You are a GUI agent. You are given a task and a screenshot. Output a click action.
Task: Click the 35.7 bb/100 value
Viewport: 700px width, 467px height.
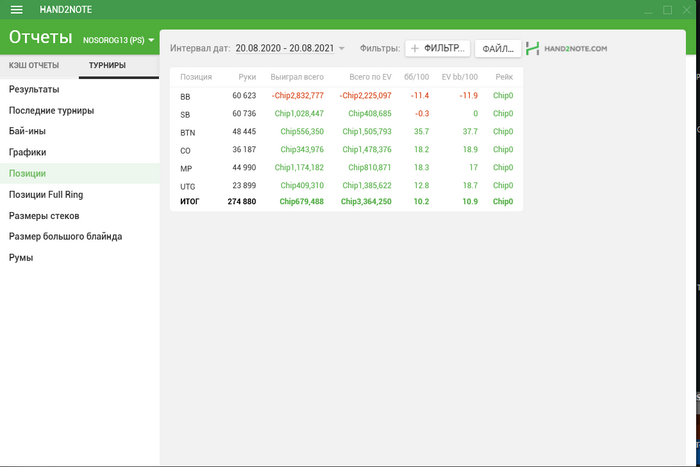(x=421, y=131)
